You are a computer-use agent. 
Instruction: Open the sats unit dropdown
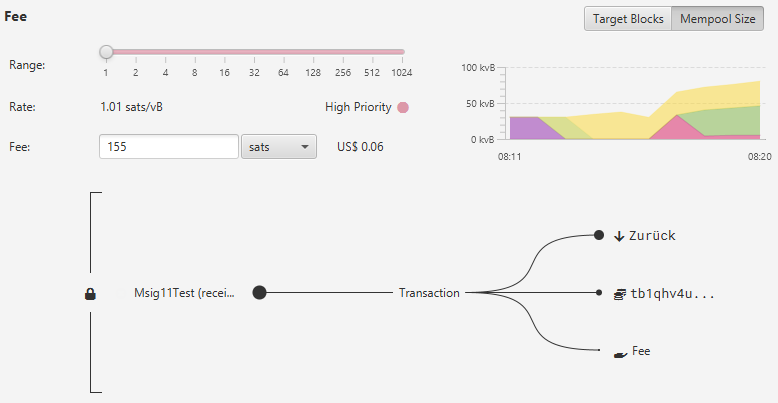(279, 147)
